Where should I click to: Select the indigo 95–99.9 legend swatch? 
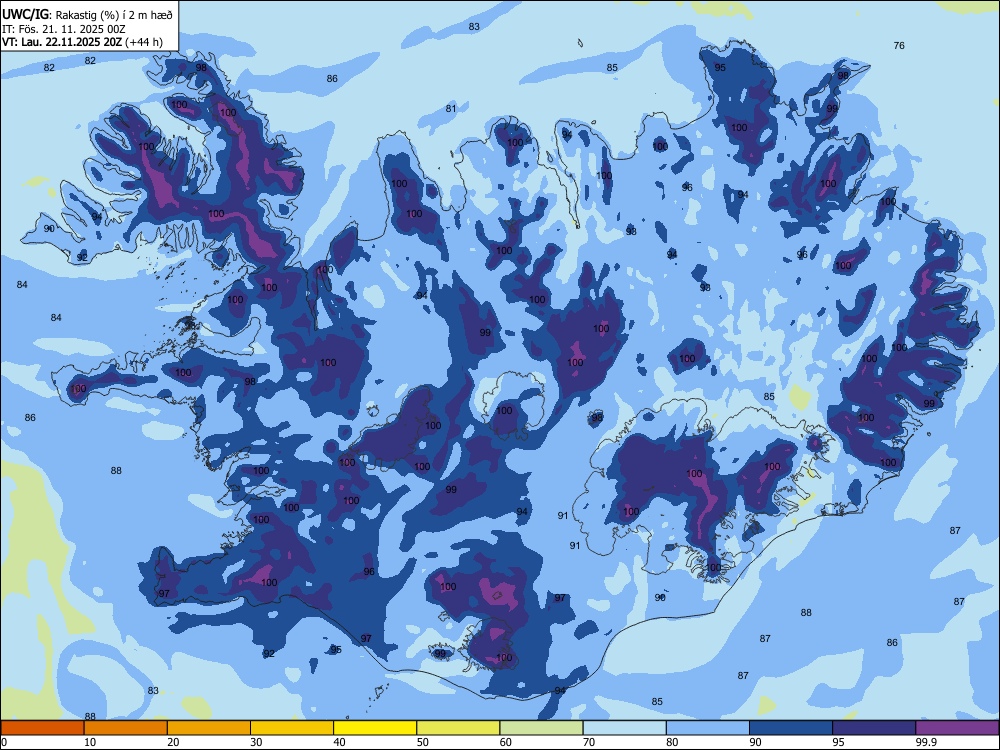(874, 728)
